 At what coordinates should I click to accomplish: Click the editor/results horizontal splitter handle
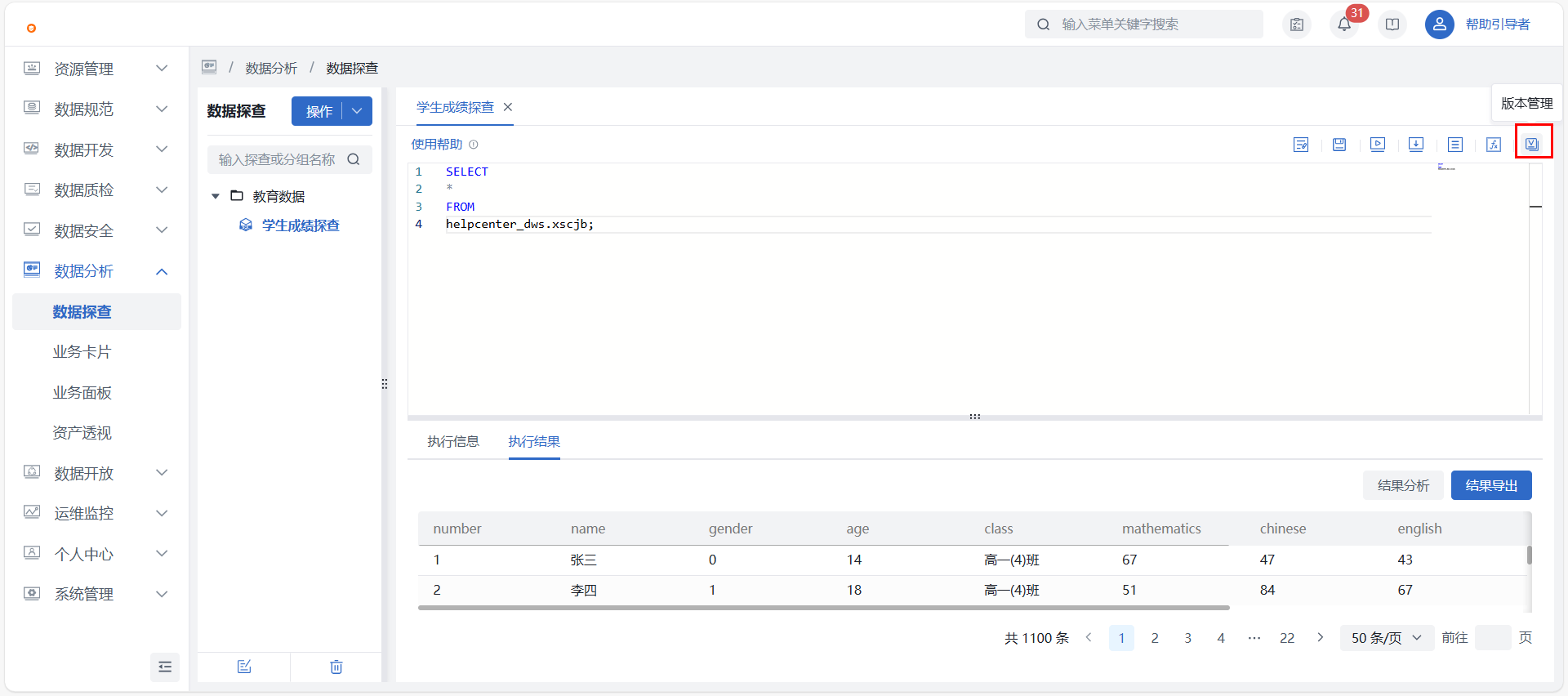pyautogui.click(x=975, y=417)
